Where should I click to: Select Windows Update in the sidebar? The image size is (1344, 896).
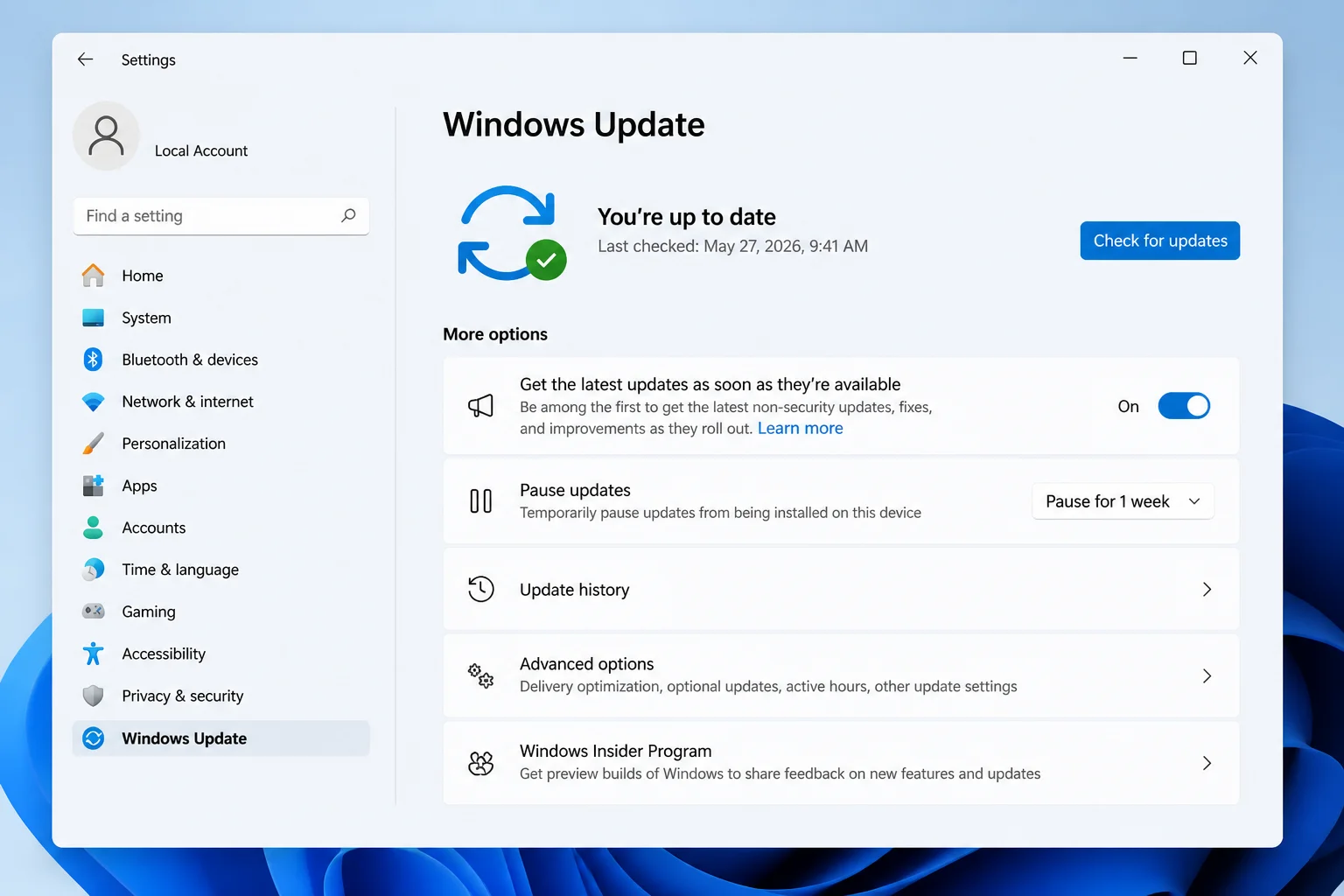coord(221,738)
